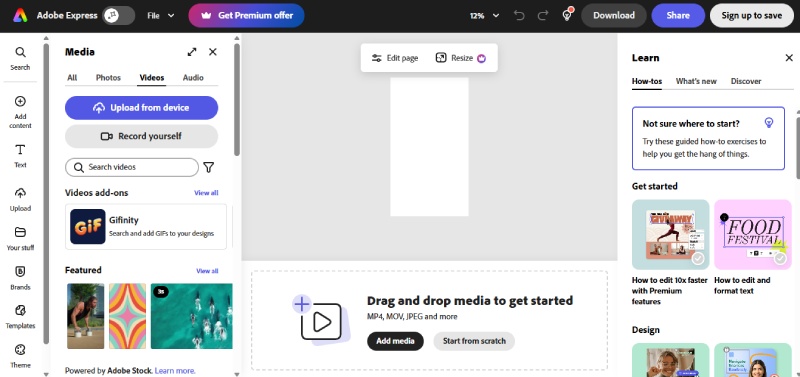
Task: Open the lightbulb tips icon
Action: (567, 15)
